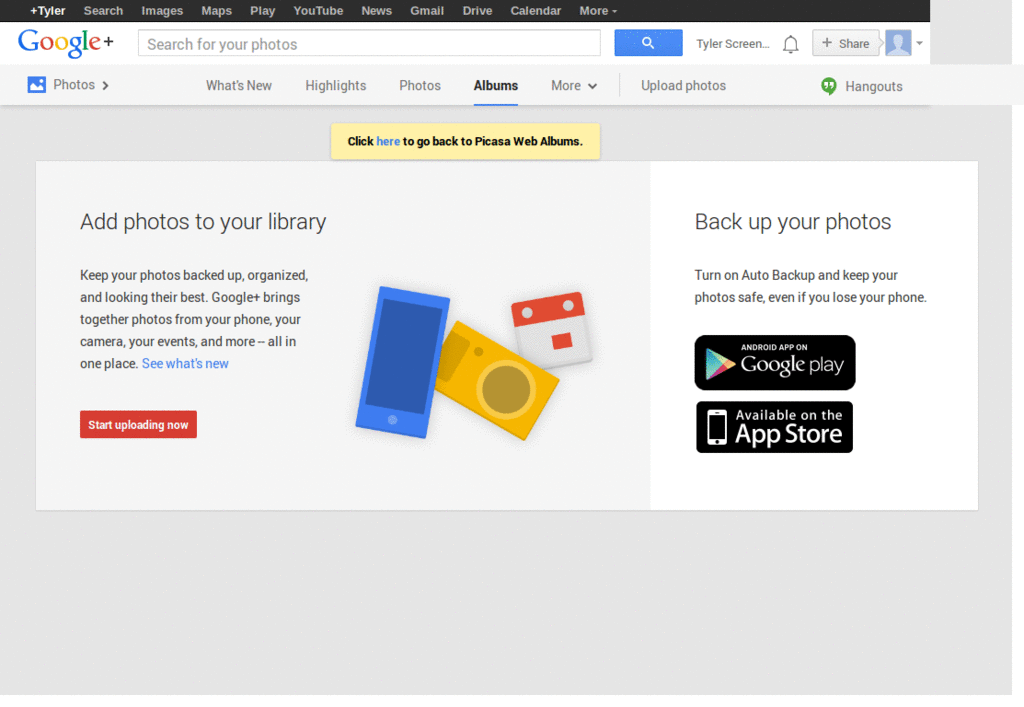The width and height of the screenshot is (1024, 707).
Task: Focus the Search for your photos field
Action: (369, 43)
